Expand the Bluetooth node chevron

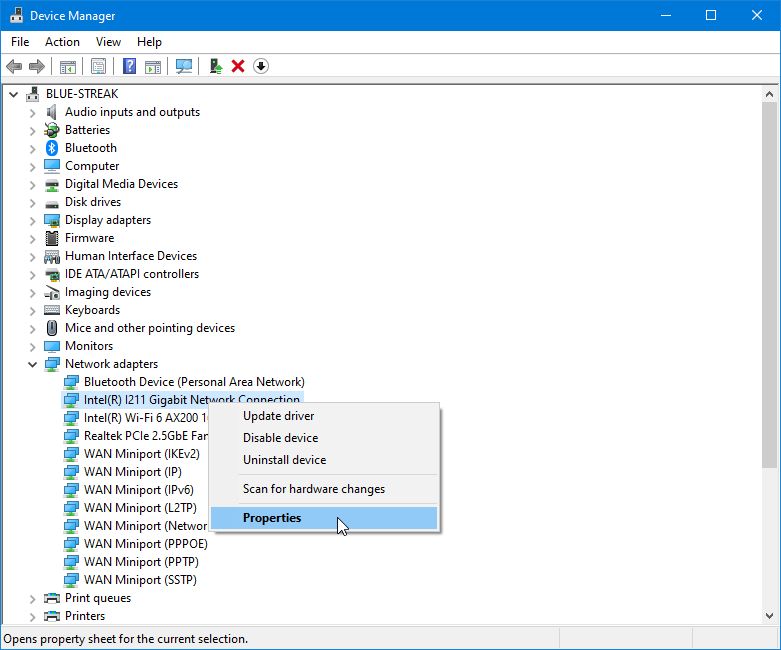pos(32,148)
